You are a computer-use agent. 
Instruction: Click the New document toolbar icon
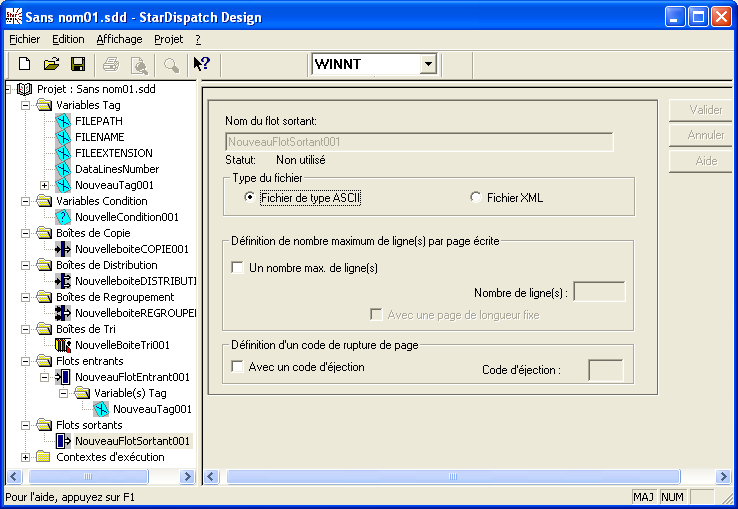(24, 64)
